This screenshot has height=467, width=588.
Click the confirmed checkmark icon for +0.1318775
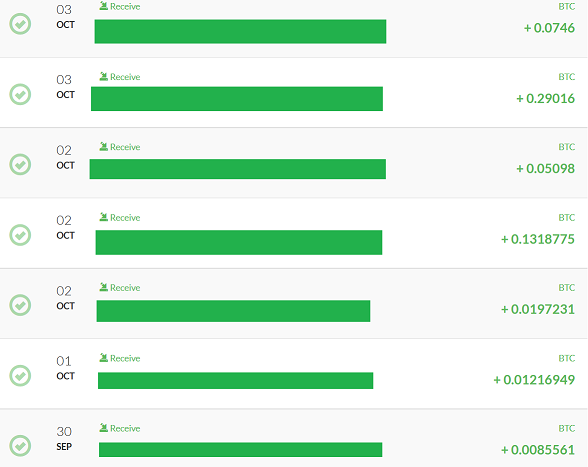click(x=20, y=235)
